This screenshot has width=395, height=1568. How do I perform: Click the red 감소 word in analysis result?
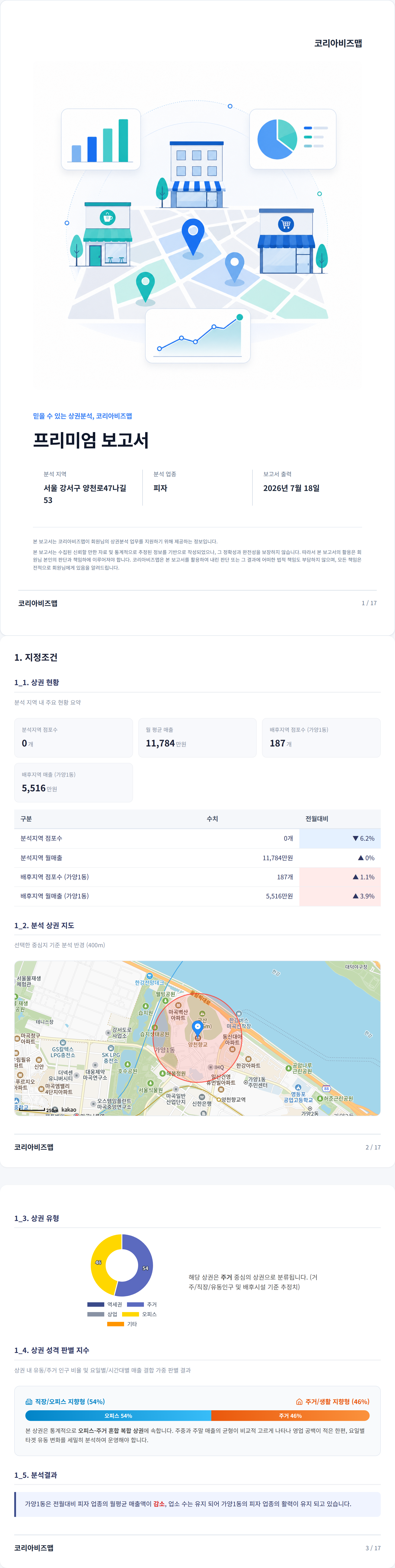(x=159, y=1504)
